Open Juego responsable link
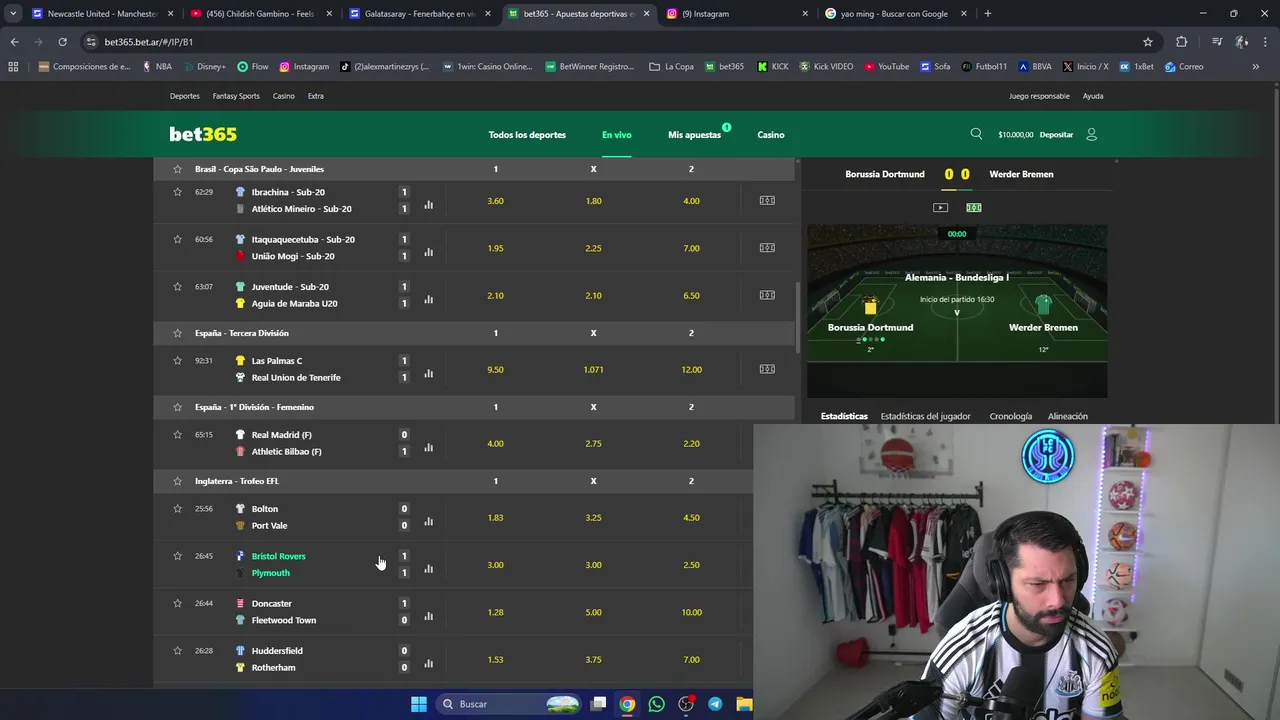The image size is (1280, 720). (x=1039, y=96)
